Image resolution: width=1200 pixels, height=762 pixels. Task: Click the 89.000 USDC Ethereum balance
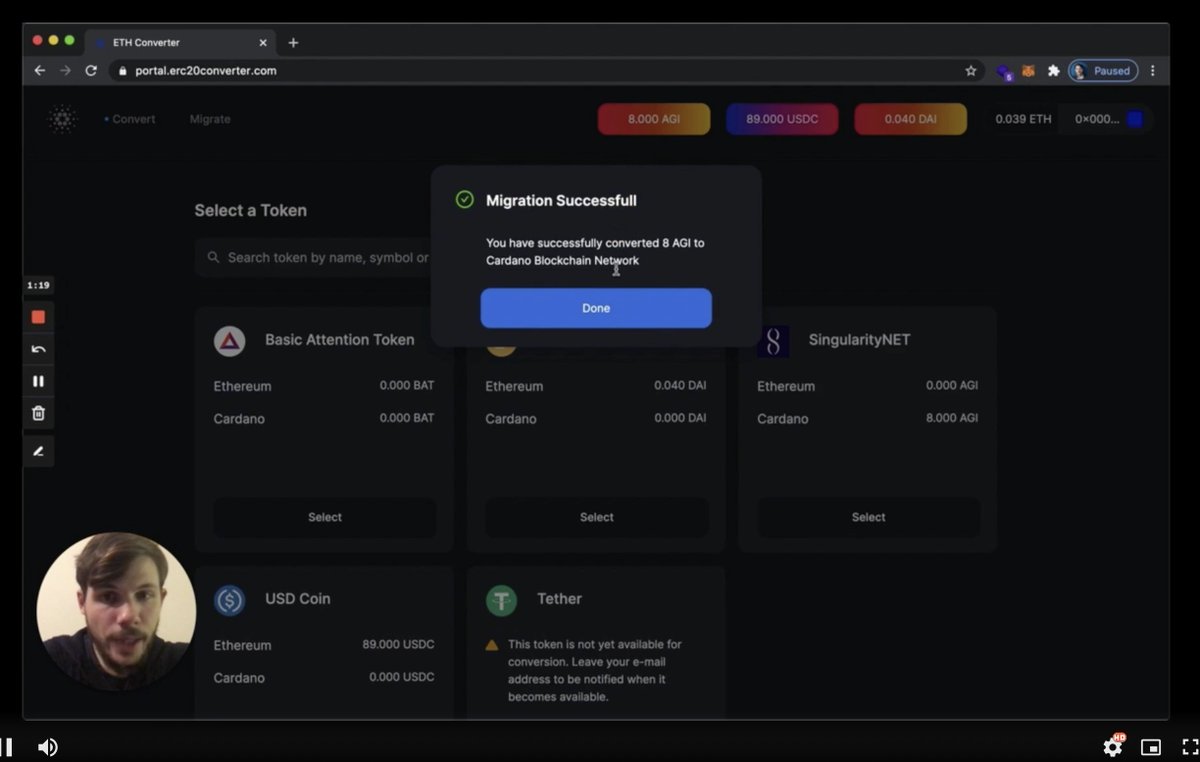398,645
